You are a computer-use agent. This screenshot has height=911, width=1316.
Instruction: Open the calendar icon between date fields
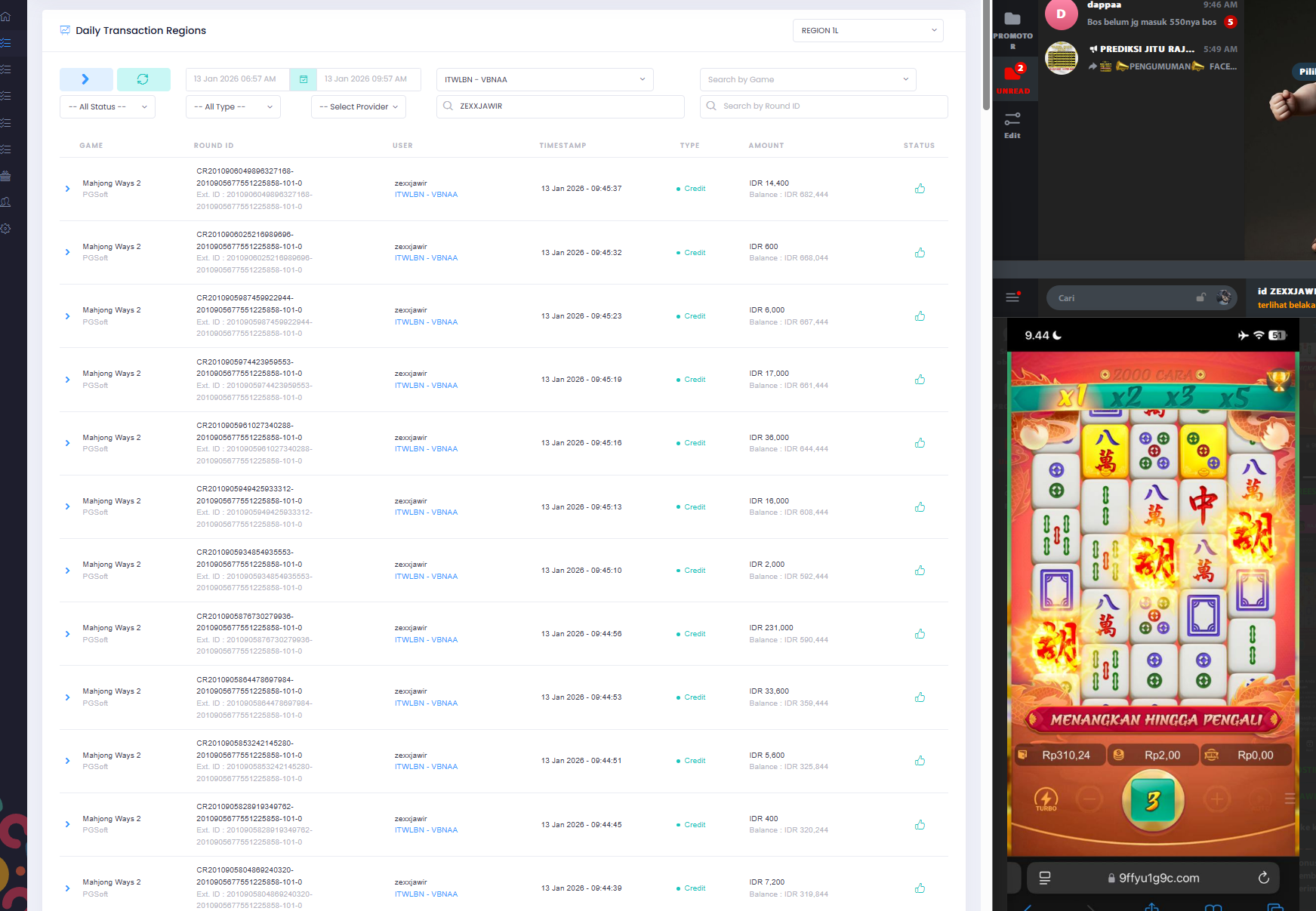[x=304, y=79]
